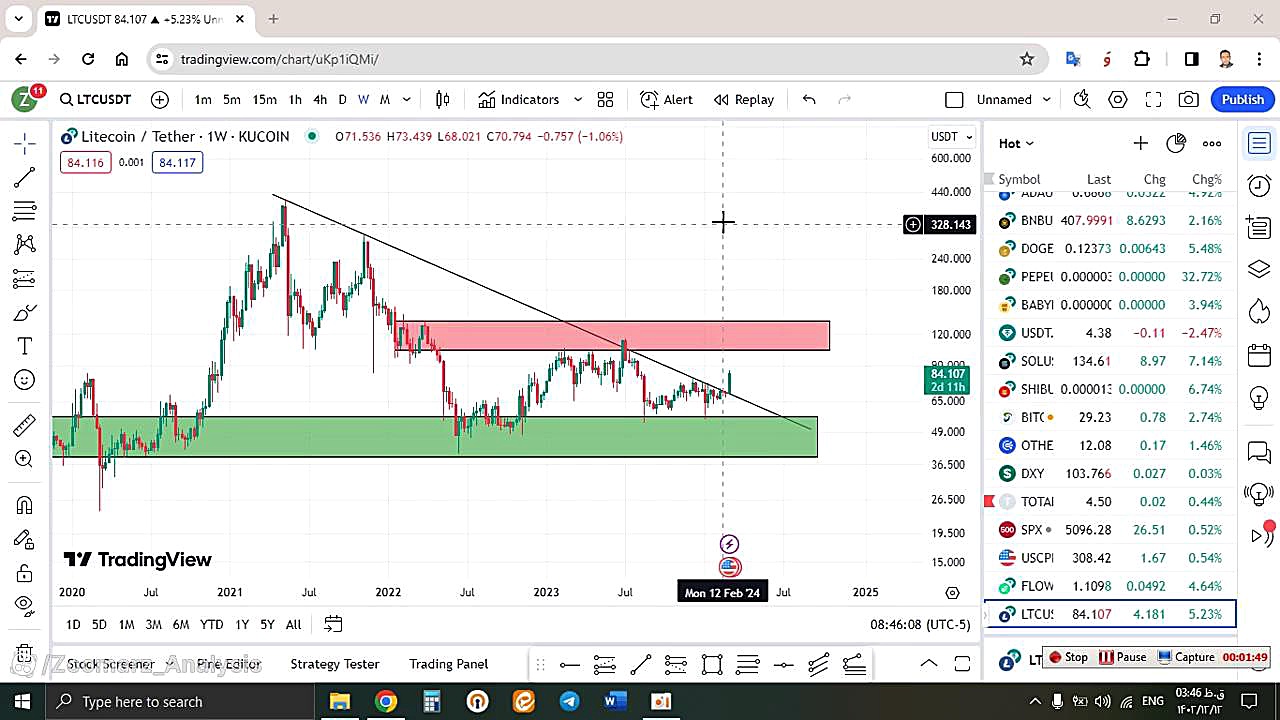
Task: Select the crosshair cursor tool
Action: 25,144
